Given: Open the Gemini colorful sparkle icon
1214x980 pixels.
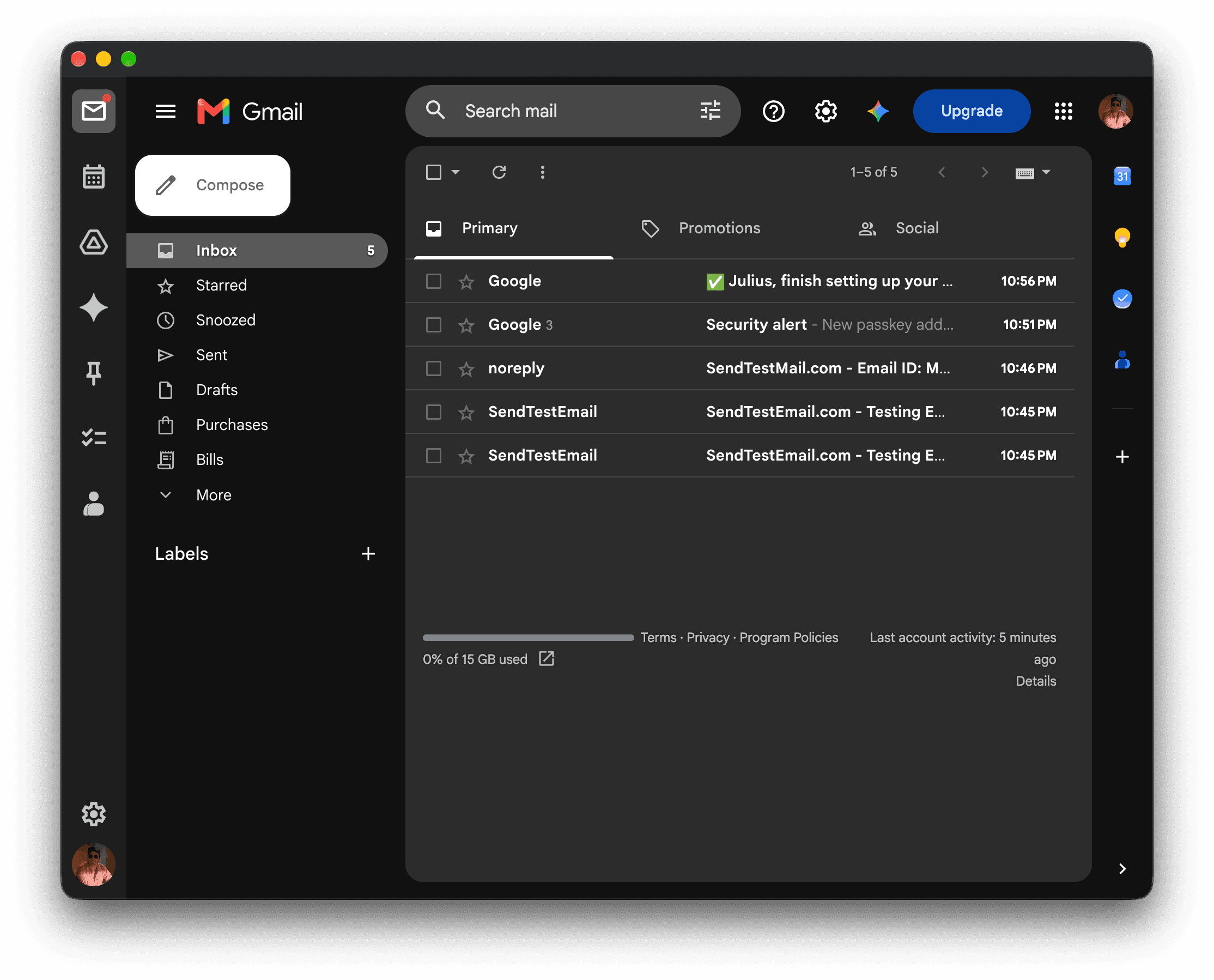Looking at the screenshot, I should click(878, 111).
